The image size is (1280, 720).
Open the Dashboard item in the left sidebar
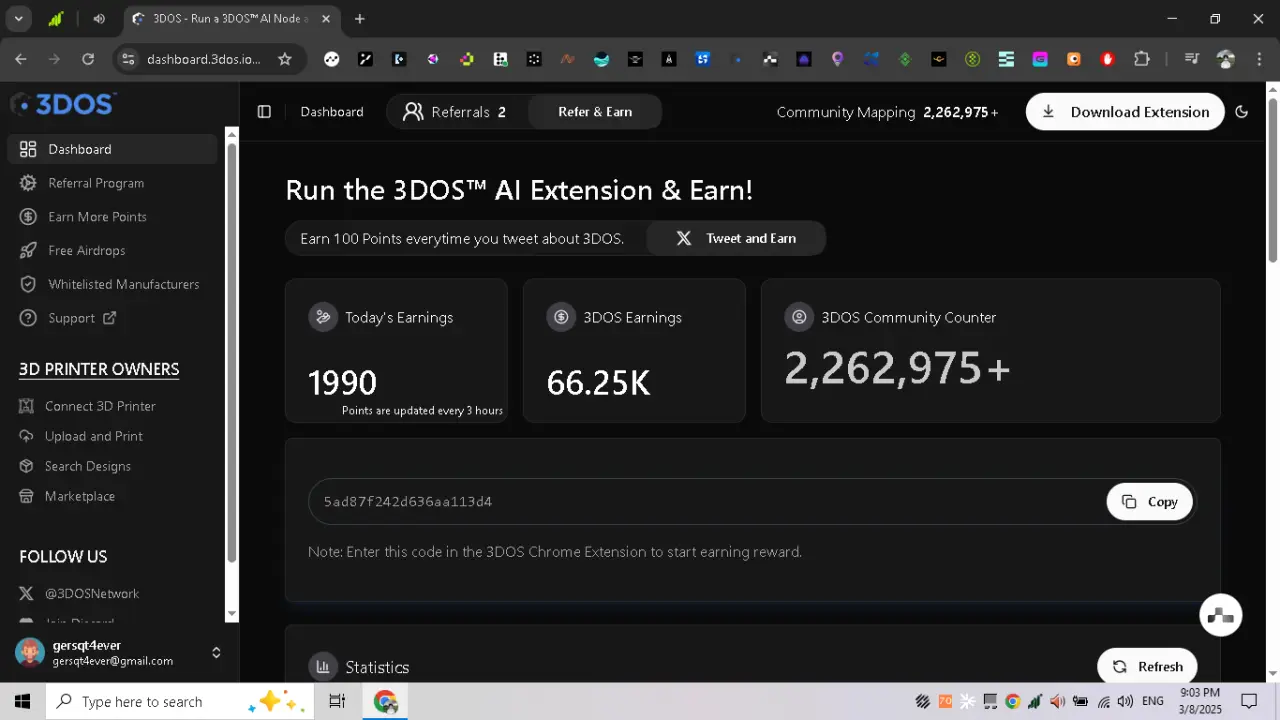(x=112, y=149)
